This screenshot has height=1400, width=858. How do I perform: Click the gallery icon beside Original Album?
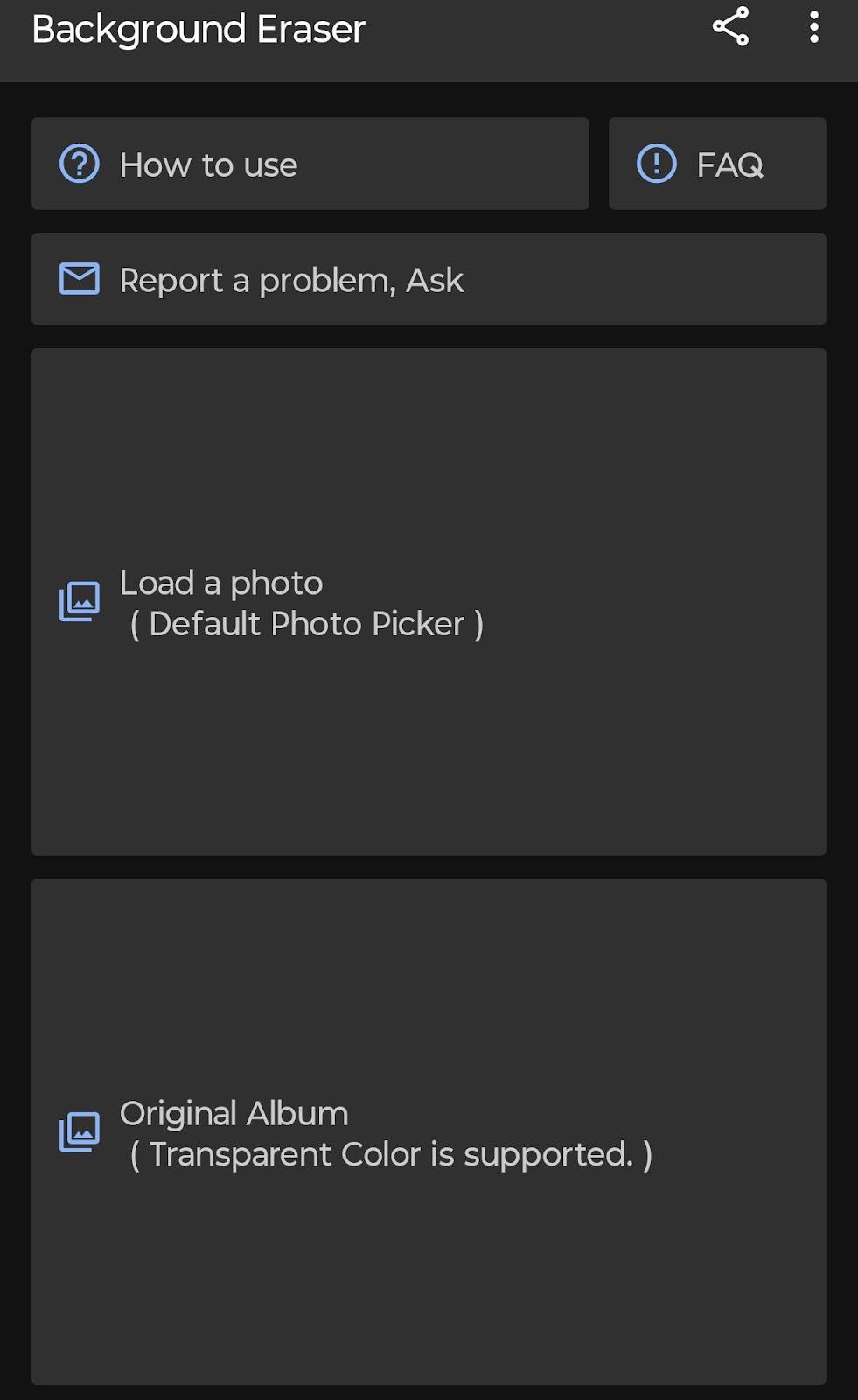coord(79,1132)
